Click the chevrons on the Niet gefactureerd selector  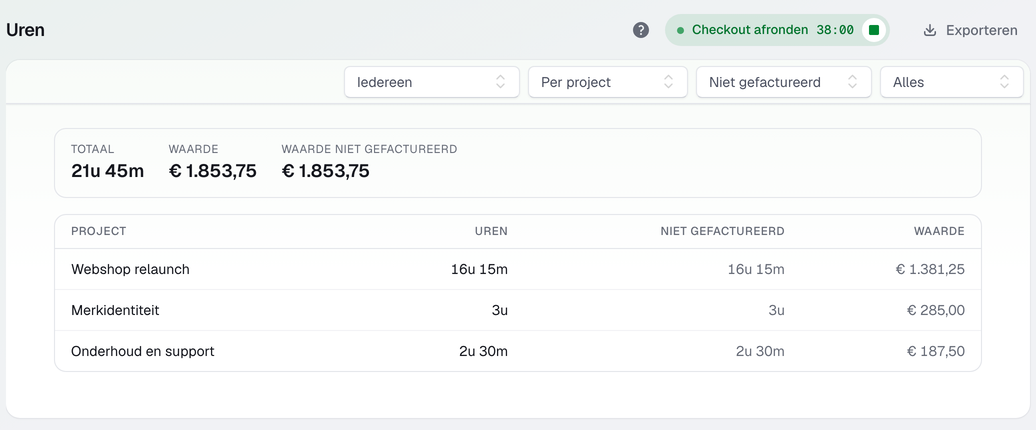(x=852, y=83)
